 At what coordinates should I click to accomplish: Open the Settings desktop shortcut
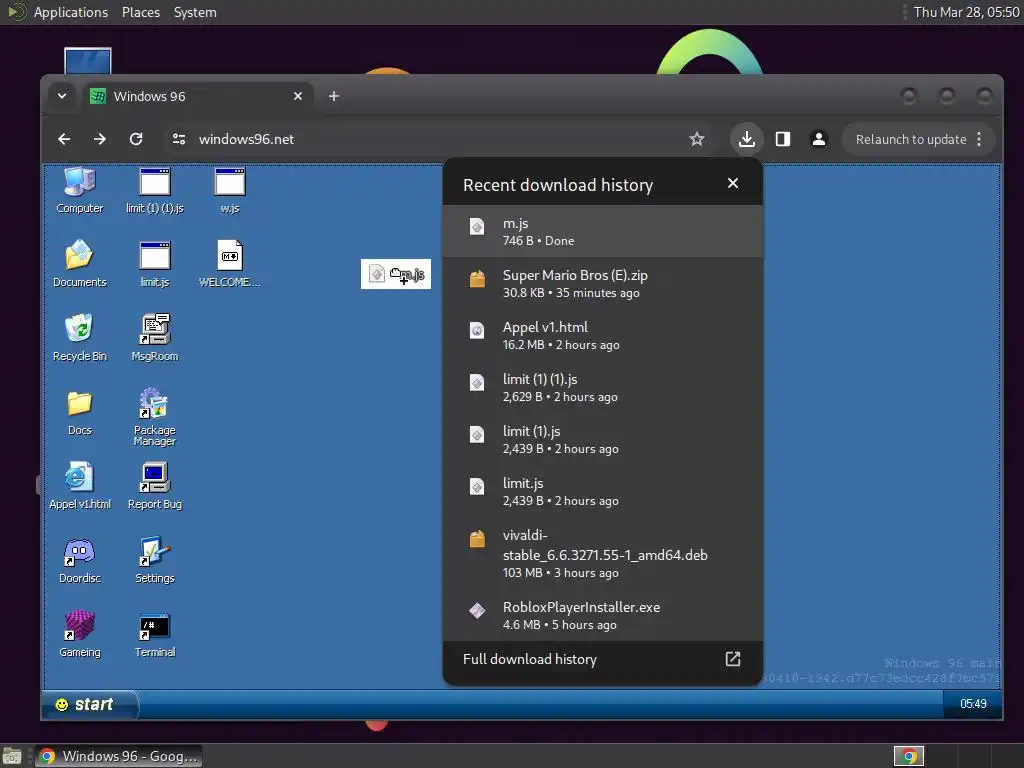[x=155, y=560]
